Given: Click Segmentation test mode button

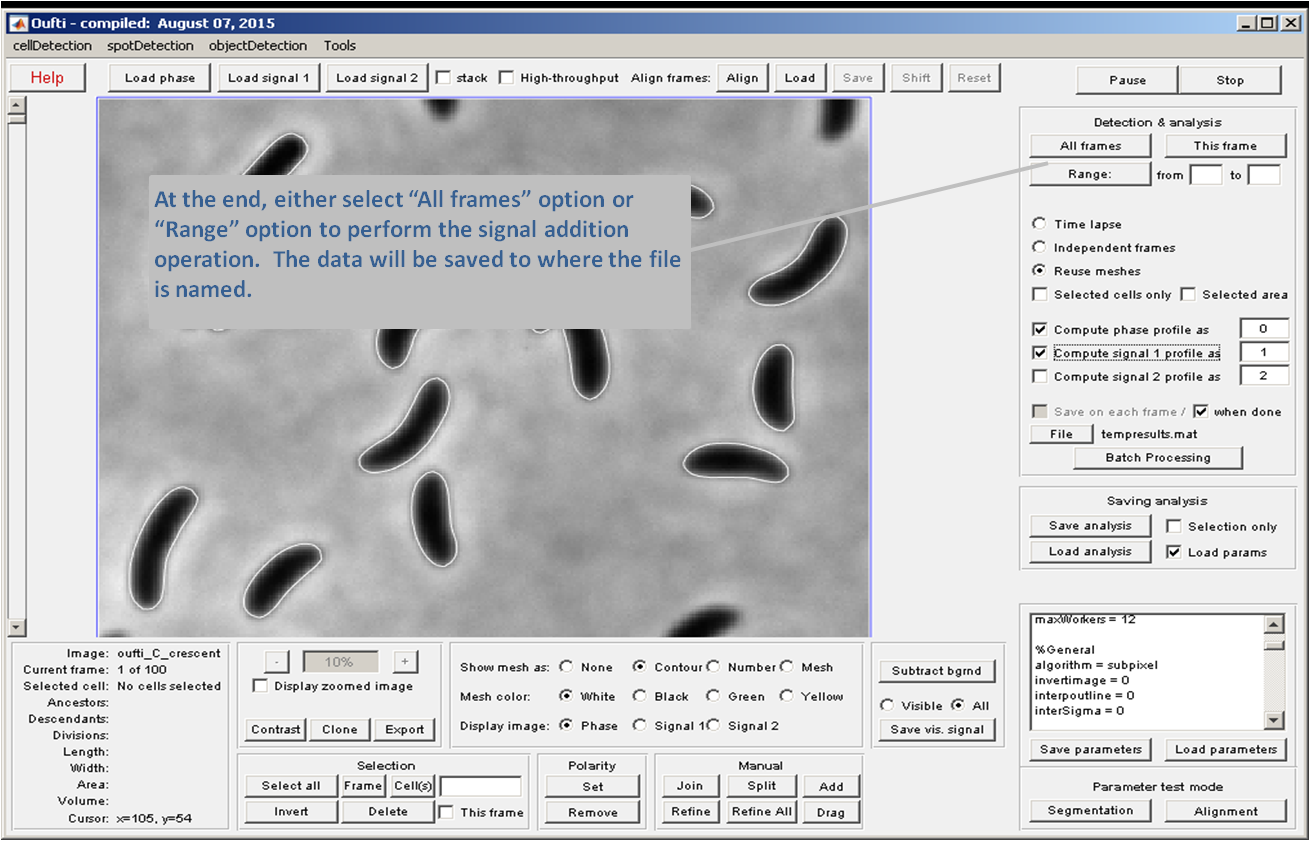Looking at the screenshot, I should pyautogui.click(x=1090, y=811).
